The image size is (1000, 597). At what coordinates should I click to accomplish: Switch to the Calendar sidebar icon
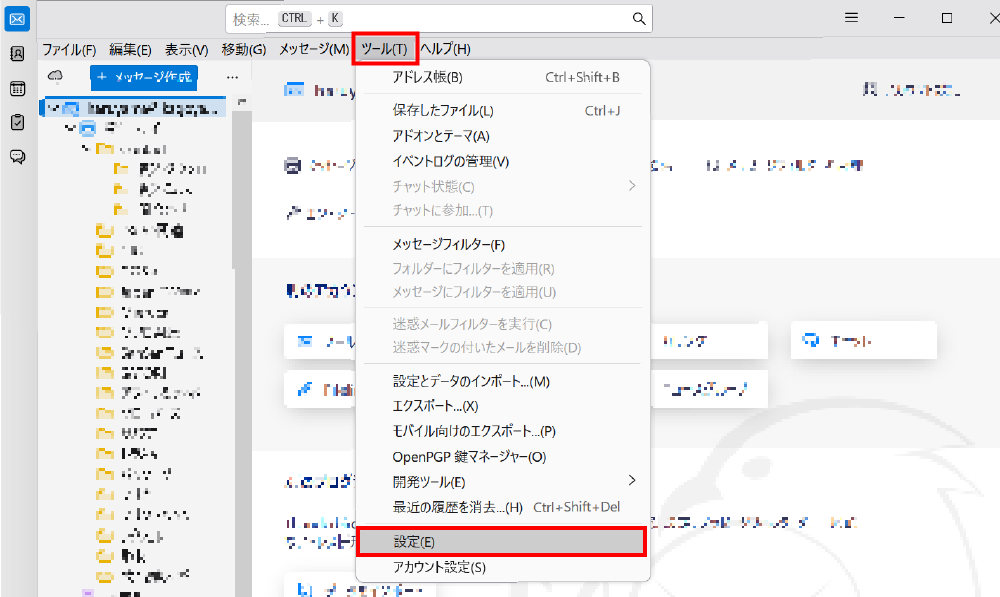click(17, 89)
